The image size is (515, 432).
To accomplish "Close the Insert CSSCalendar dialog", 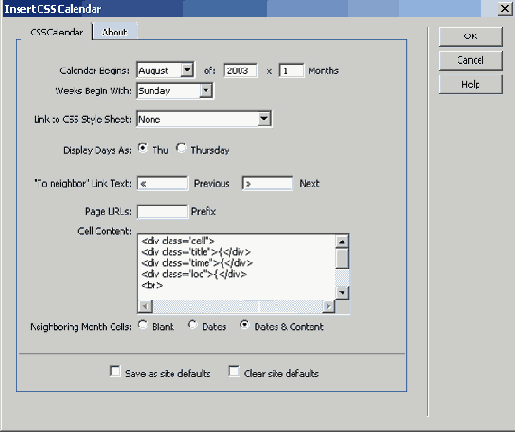I will [505, 8].
